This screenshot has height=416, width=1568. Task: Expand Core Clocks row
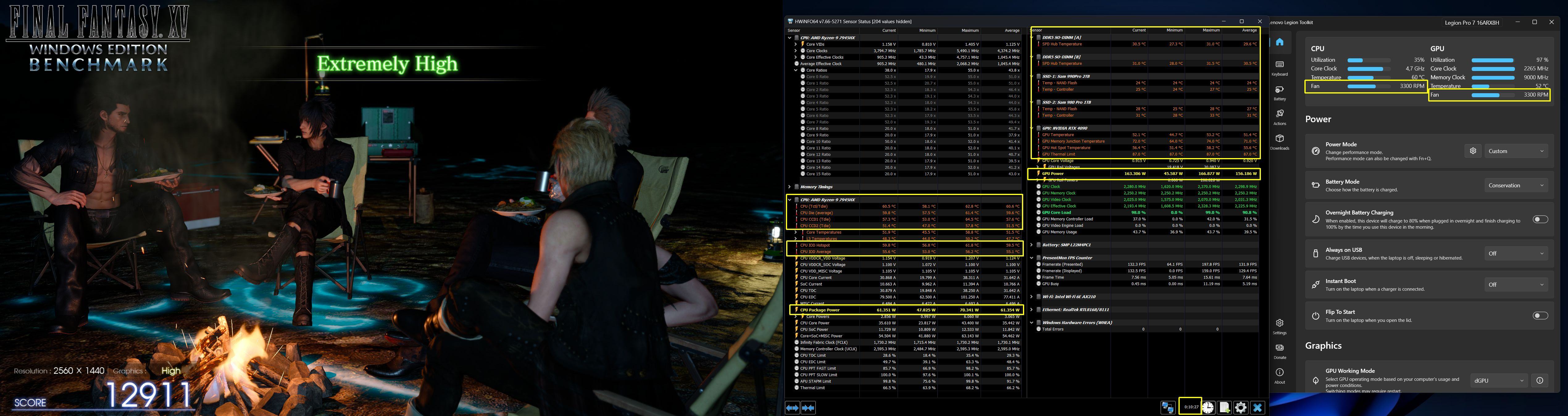tap(795, 51)
